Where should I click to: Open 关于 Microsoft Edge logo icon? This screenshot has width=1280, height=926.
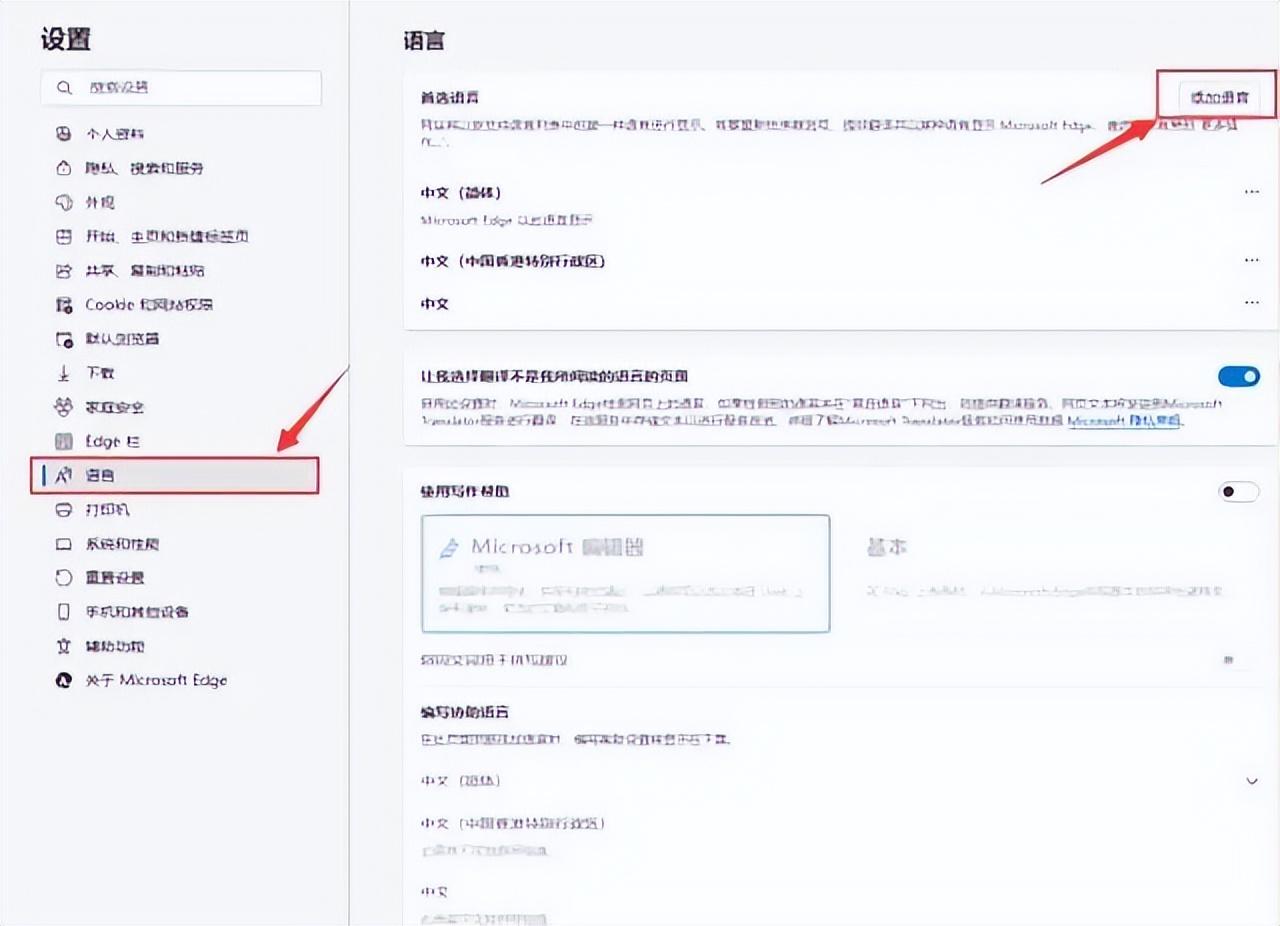[64, 680]
